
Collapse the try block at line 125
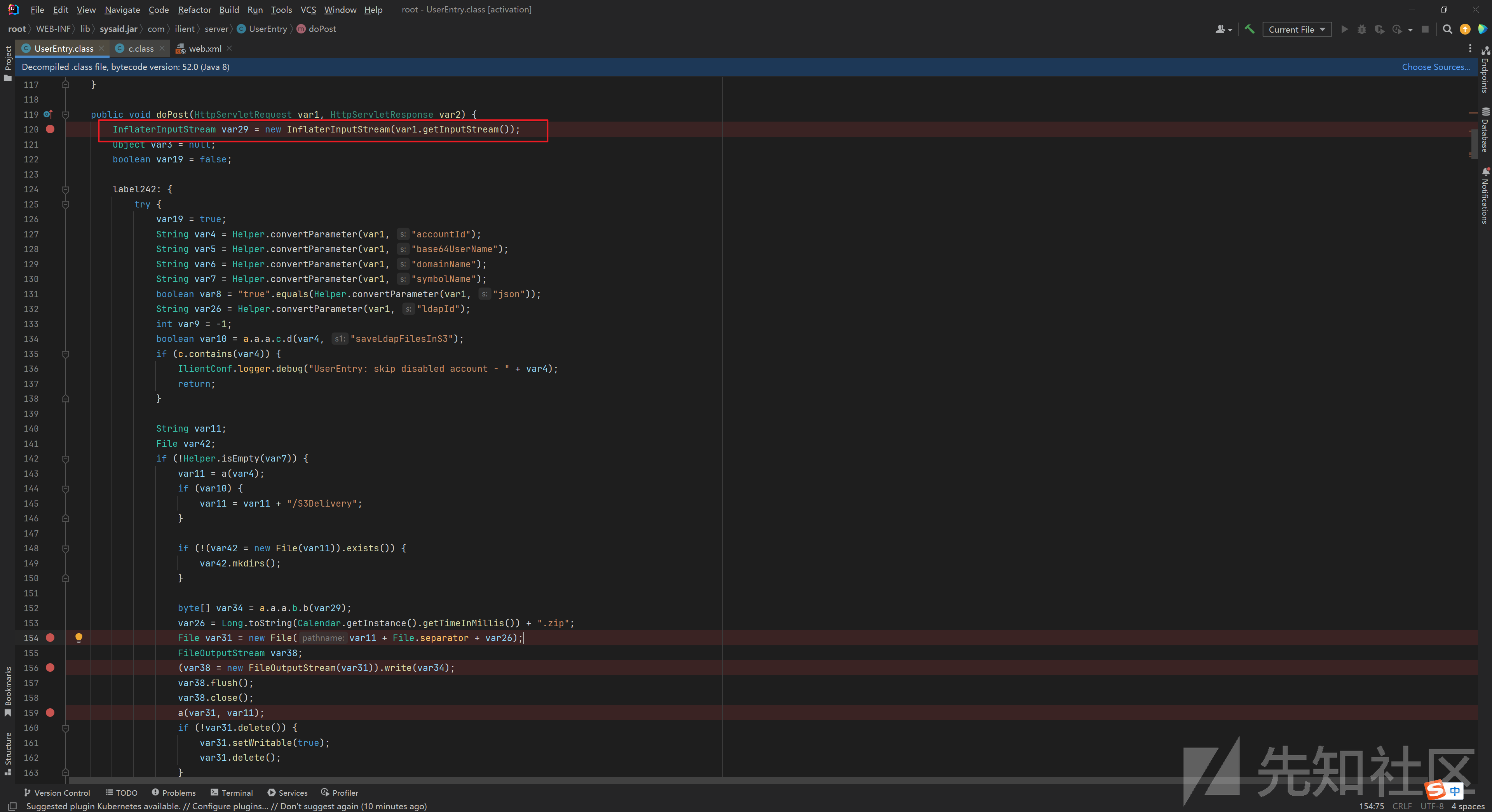coord(65,204)
